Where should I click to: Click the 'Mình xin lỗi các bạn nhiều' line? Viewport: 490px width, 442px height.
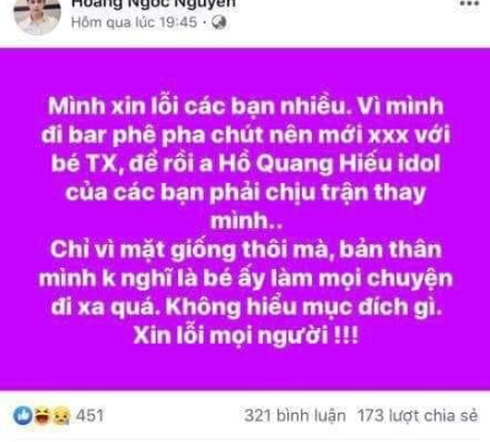[x=200, y=106]
